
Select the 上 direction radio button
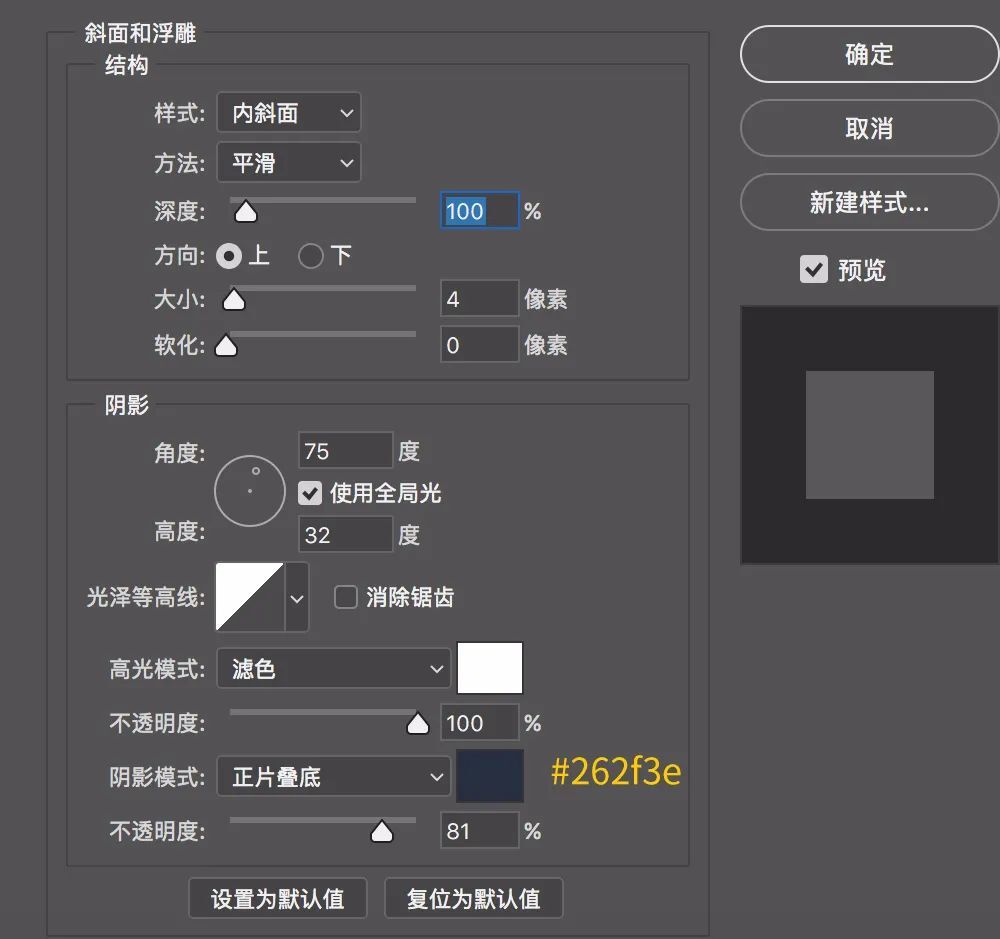229,256
